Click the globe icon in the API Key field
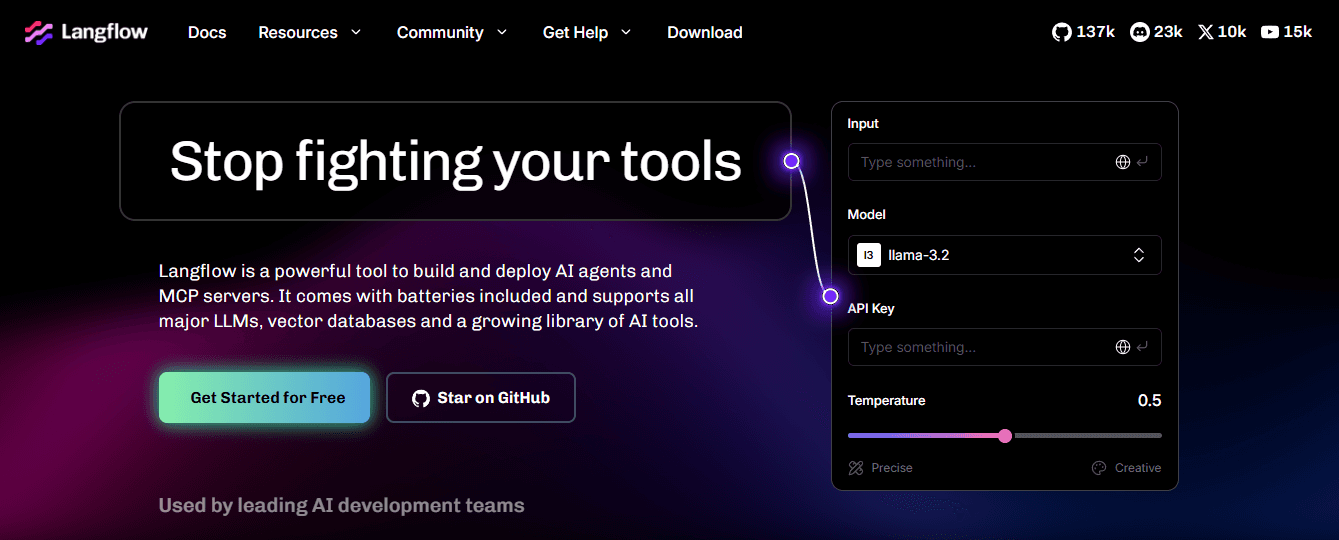 tap(1123, 347)
